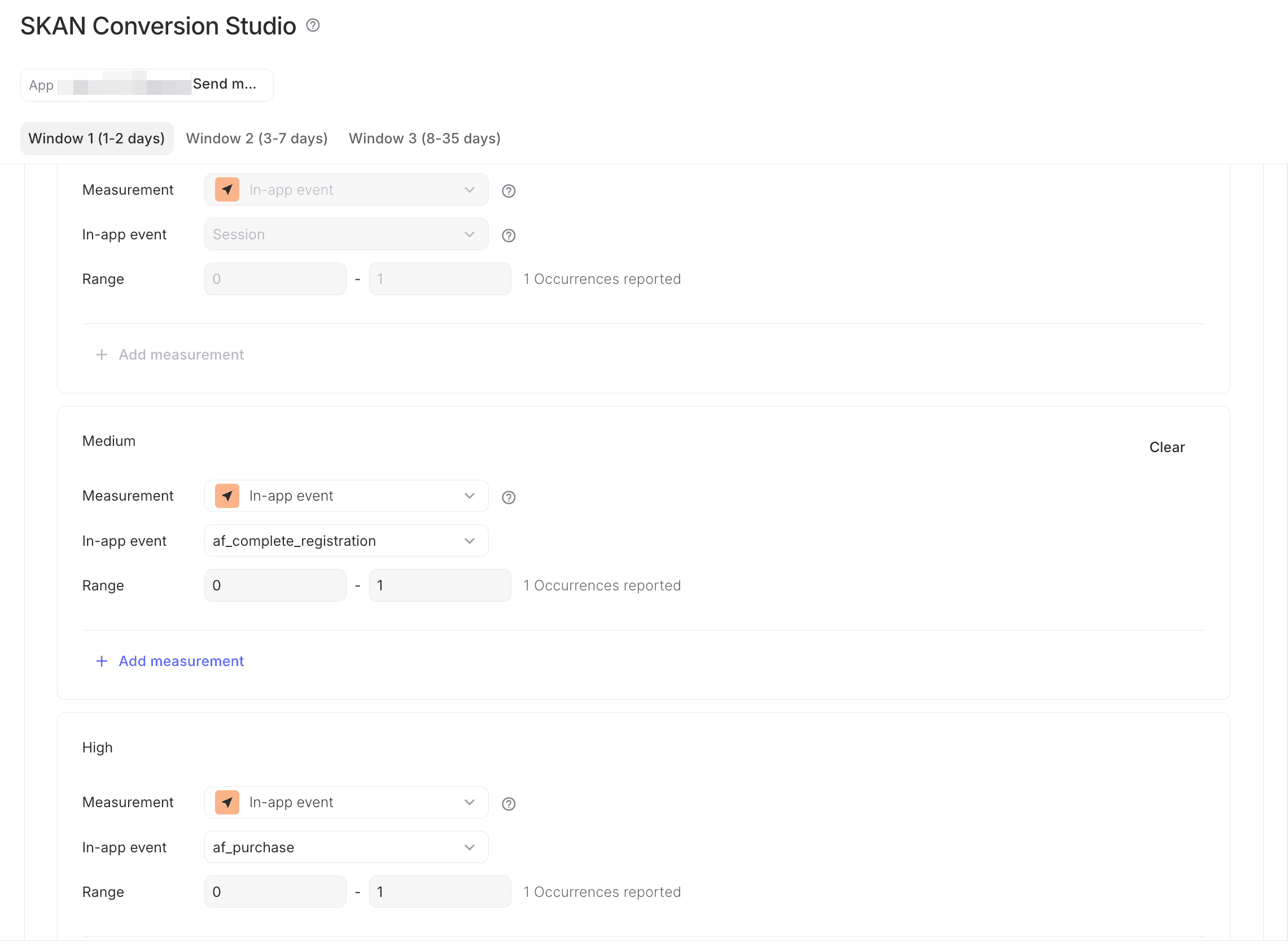
Task: Open the Medium Measurement dropdown
Action: (347, 496)
